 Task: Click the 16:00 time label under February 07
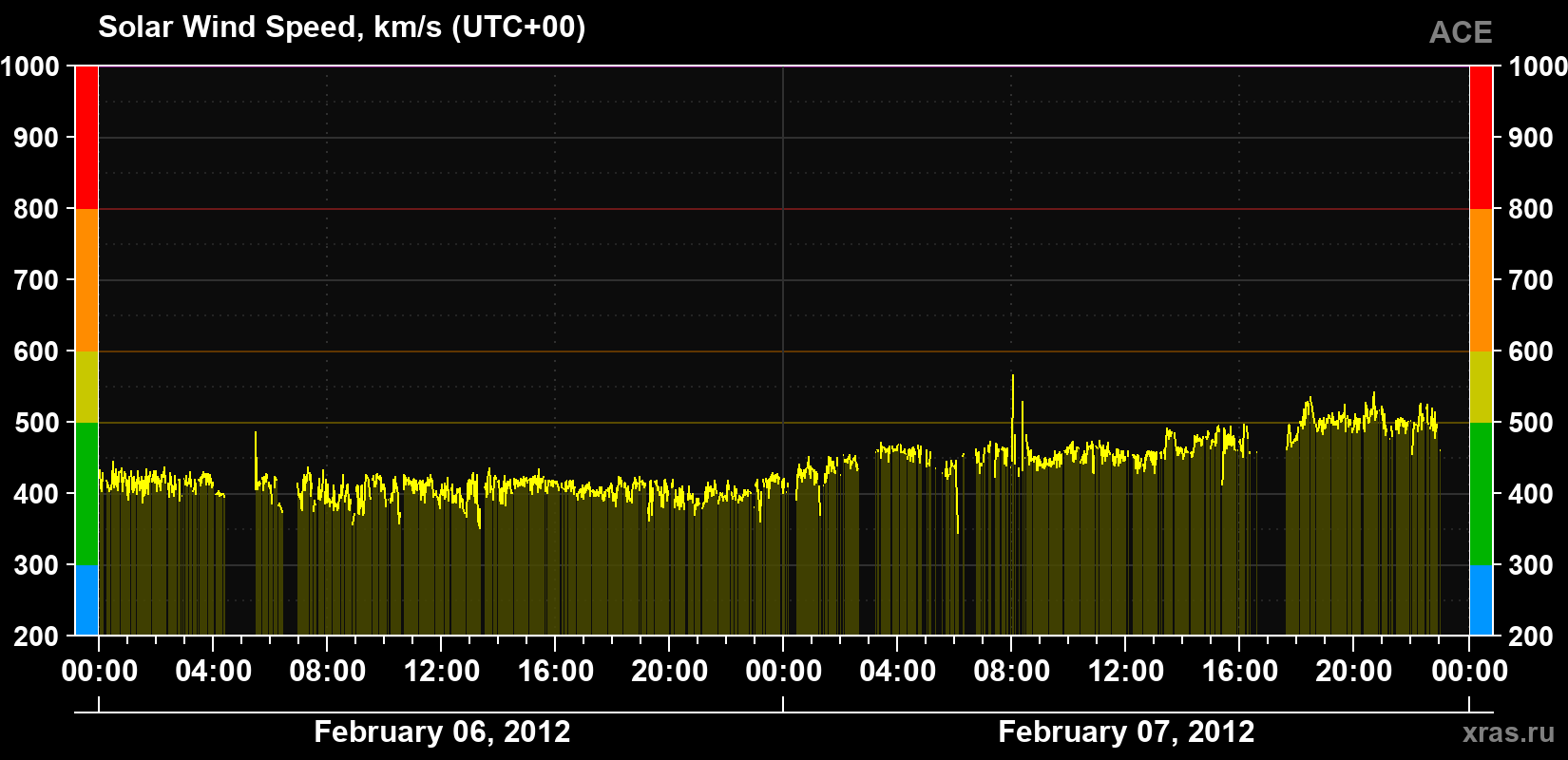click(1240, 672)
